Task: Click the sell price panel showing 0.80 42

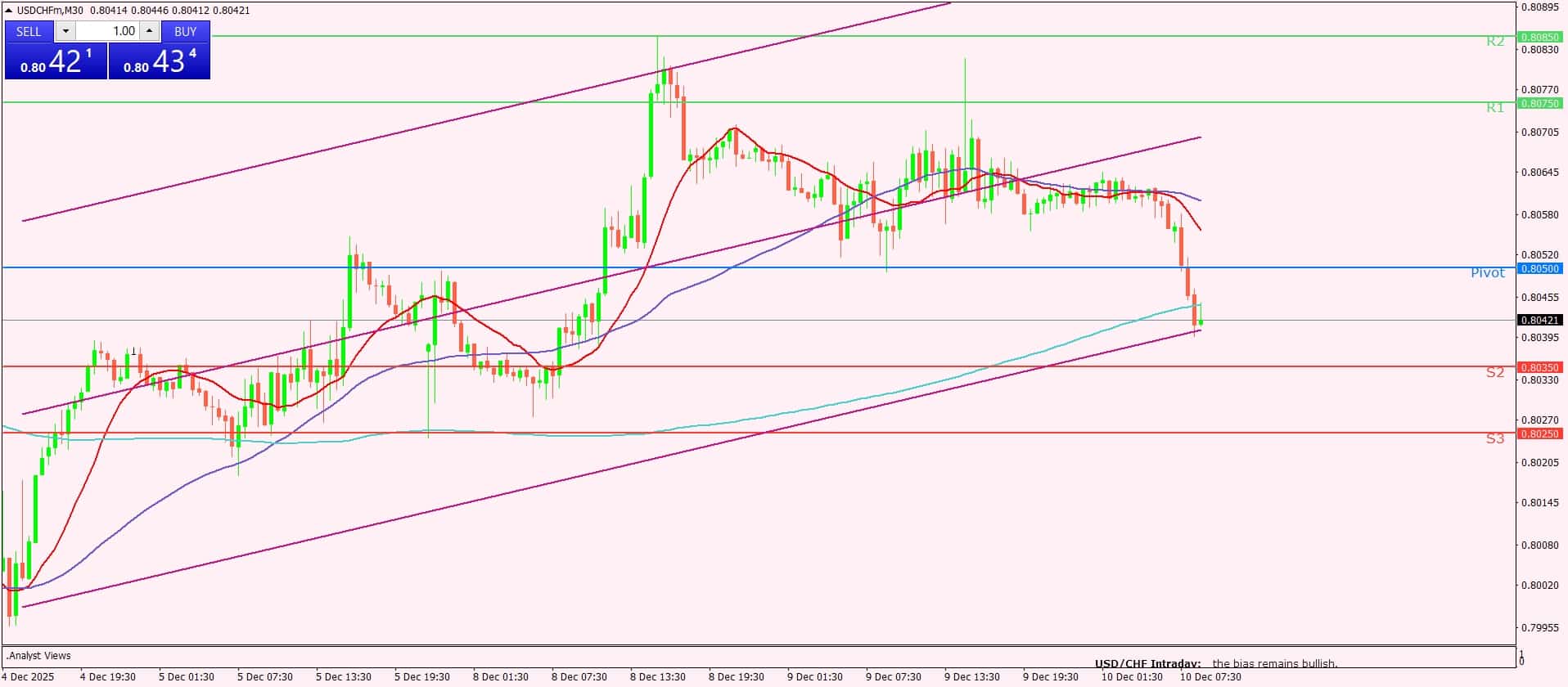Action: tap(56, 61)
